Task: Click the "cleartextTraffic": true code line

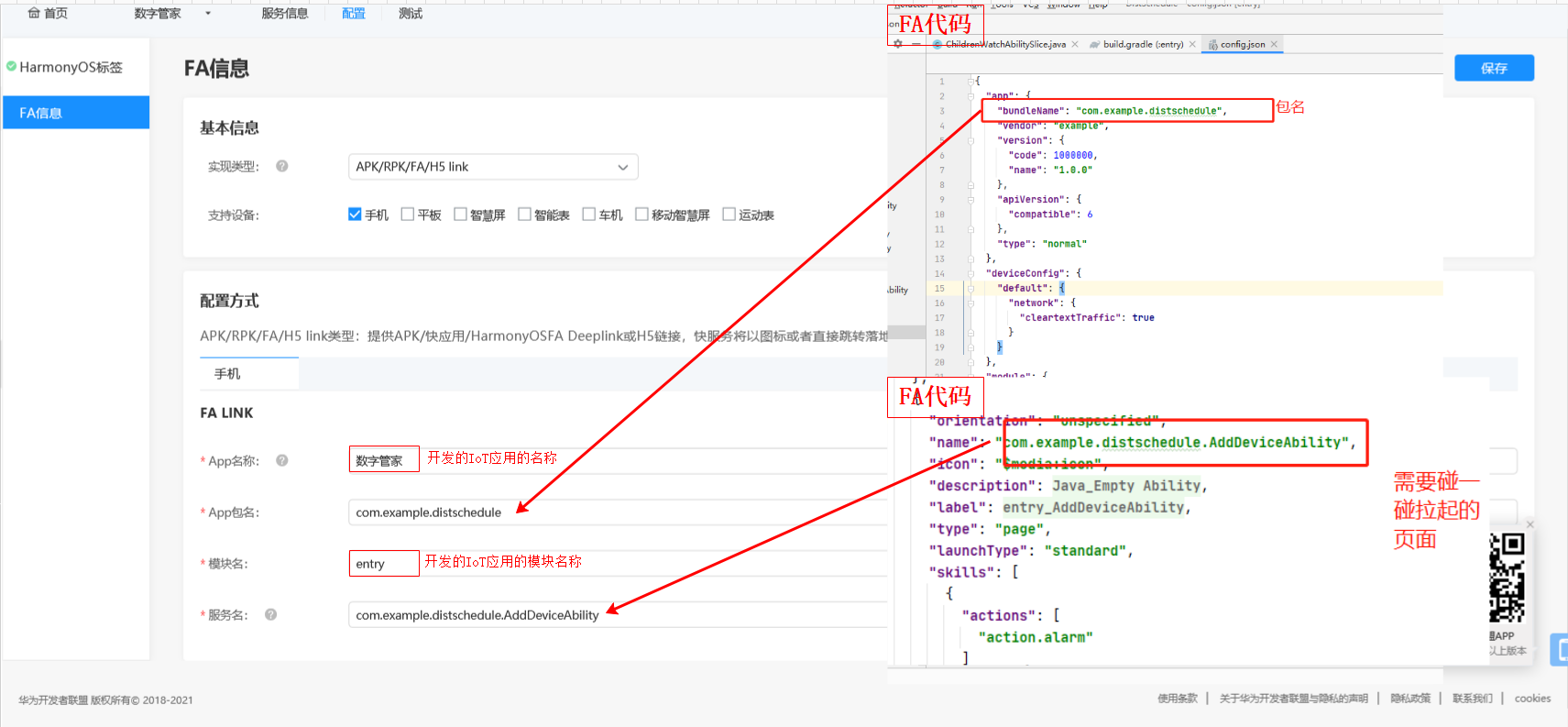Action: point(1087,318)
